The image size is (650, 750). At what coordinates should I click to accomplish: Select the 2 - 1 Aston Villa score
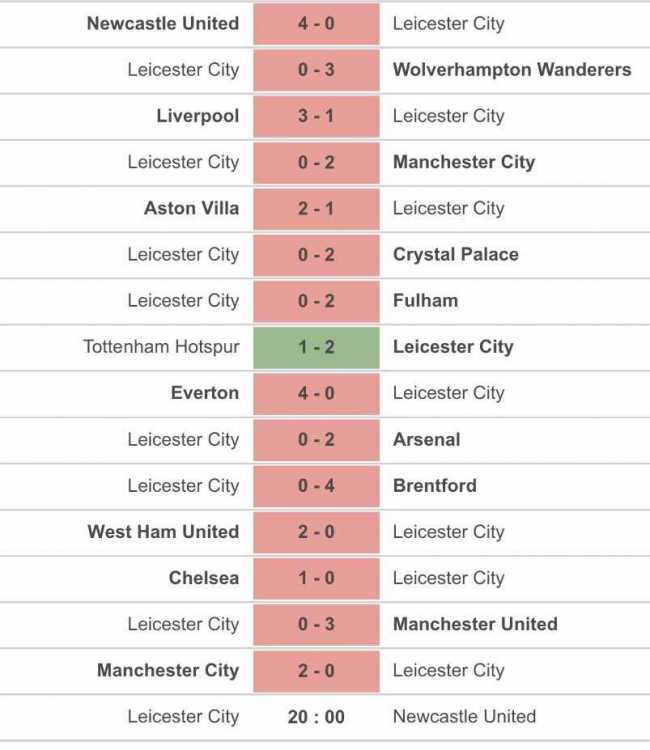coord(316,208)
